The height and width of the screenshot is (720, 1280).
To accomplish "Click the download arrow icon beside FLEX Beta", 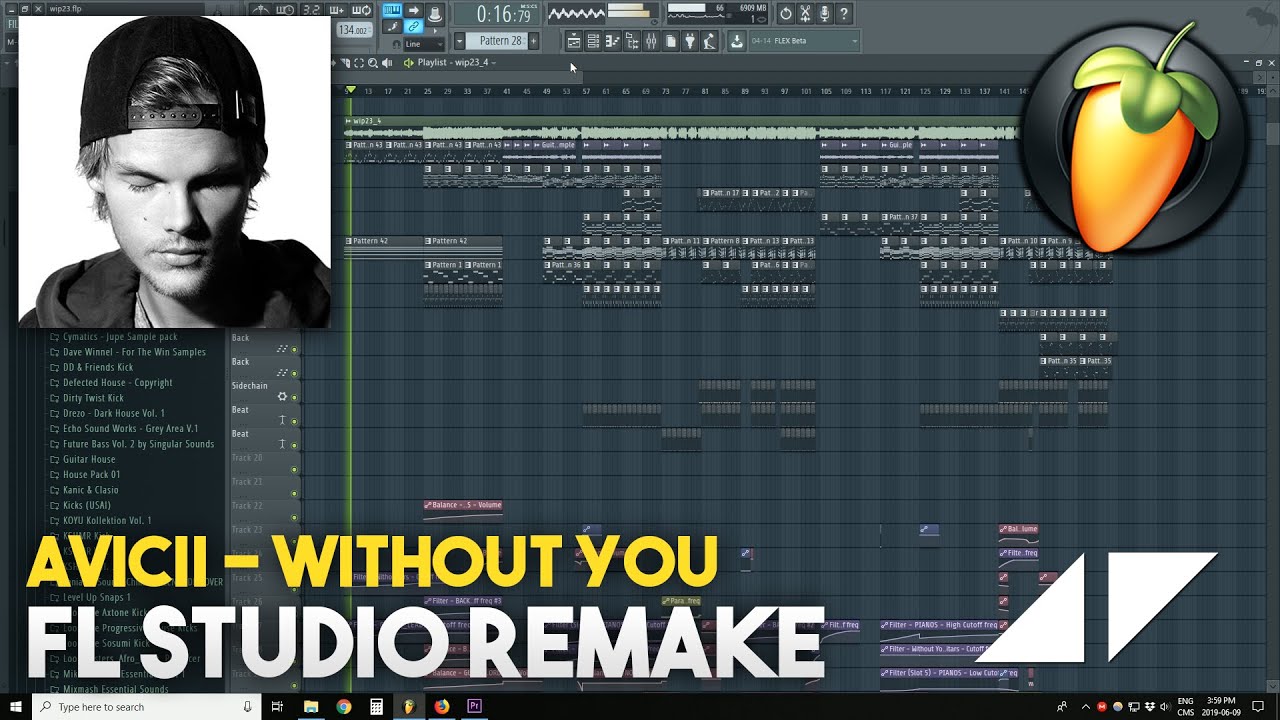I will [x=737, y=41].
